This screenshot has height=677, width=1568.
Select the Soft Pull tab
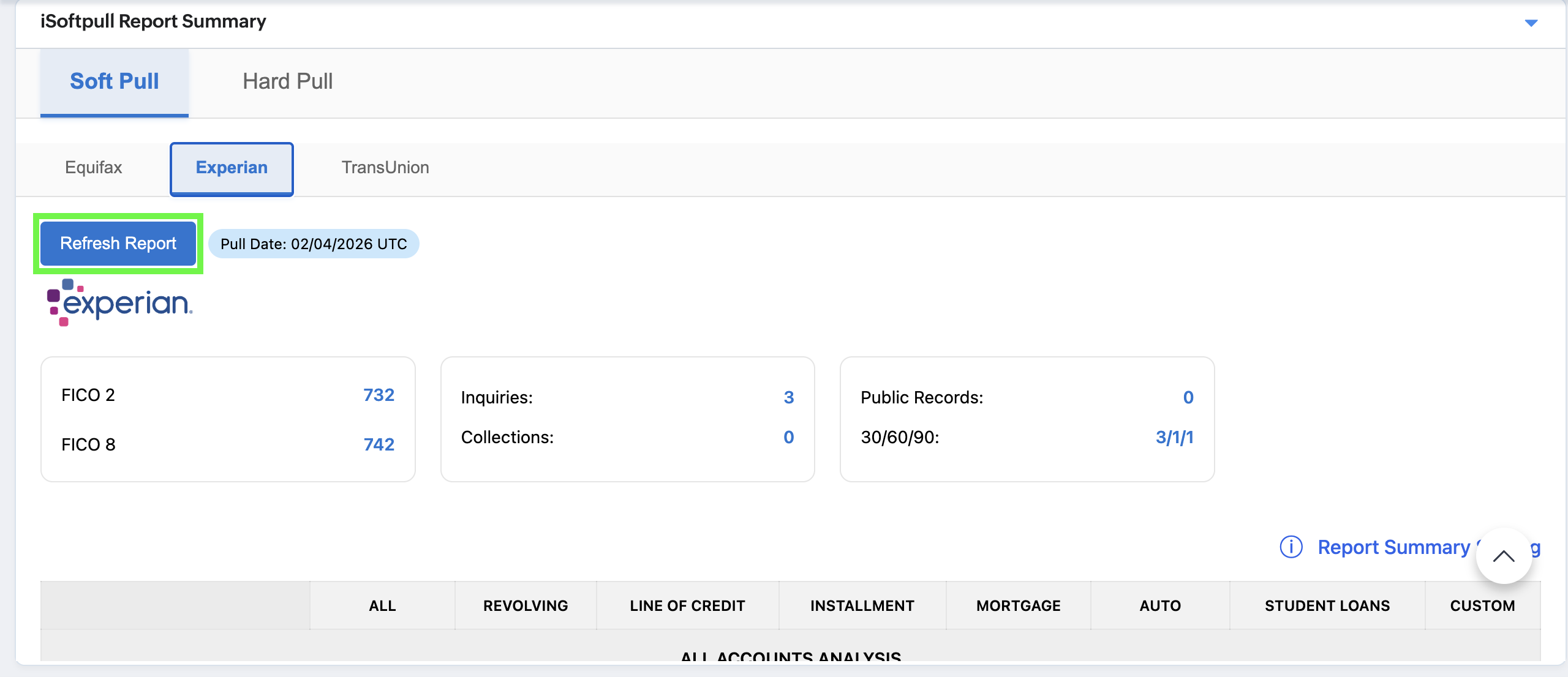coord(115,81)
